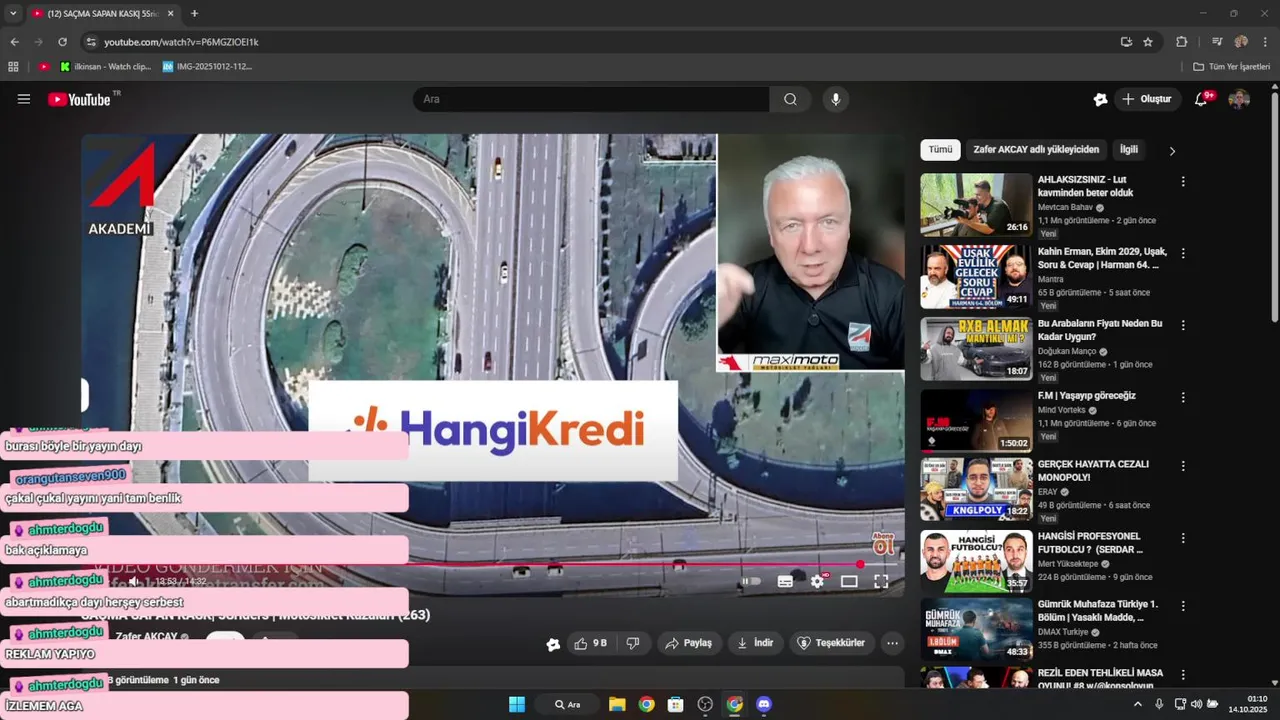The height and width of the screenshot is (720, 1280).
Task: Open Chrome three-dot menu
Action: [1265, 42]
